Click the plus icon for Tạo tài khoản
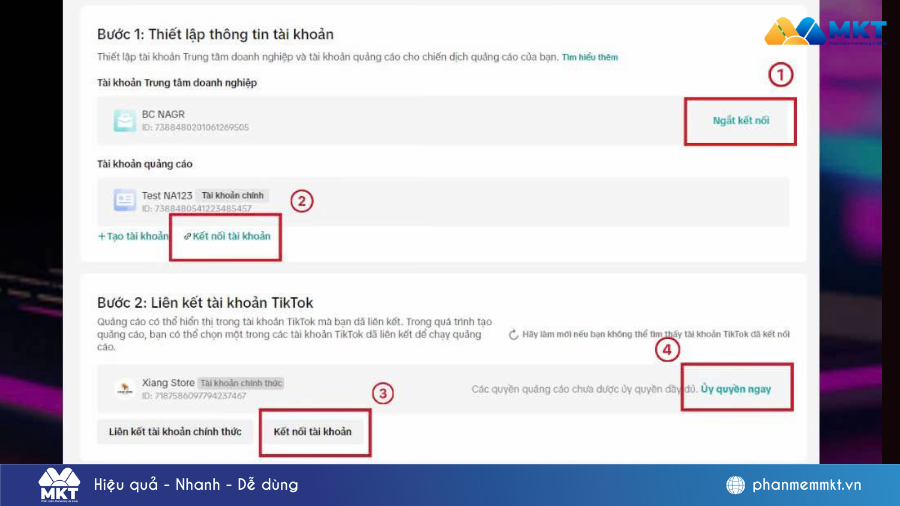Image resolution: width=900 pixels, height=506 pixels. click(102, 236)
